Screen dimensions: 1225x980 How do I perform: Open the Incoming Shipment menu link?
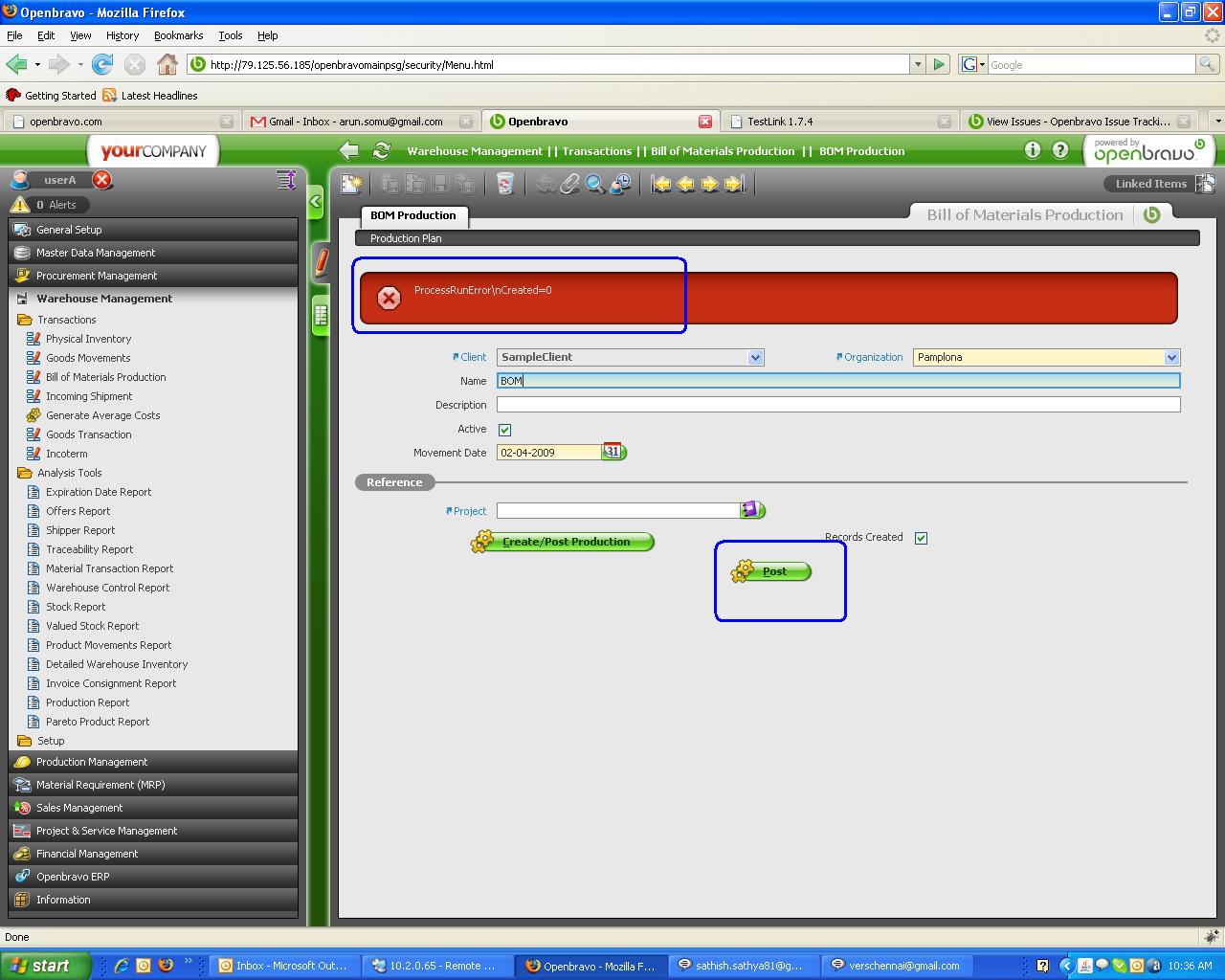tap(89, 396)
